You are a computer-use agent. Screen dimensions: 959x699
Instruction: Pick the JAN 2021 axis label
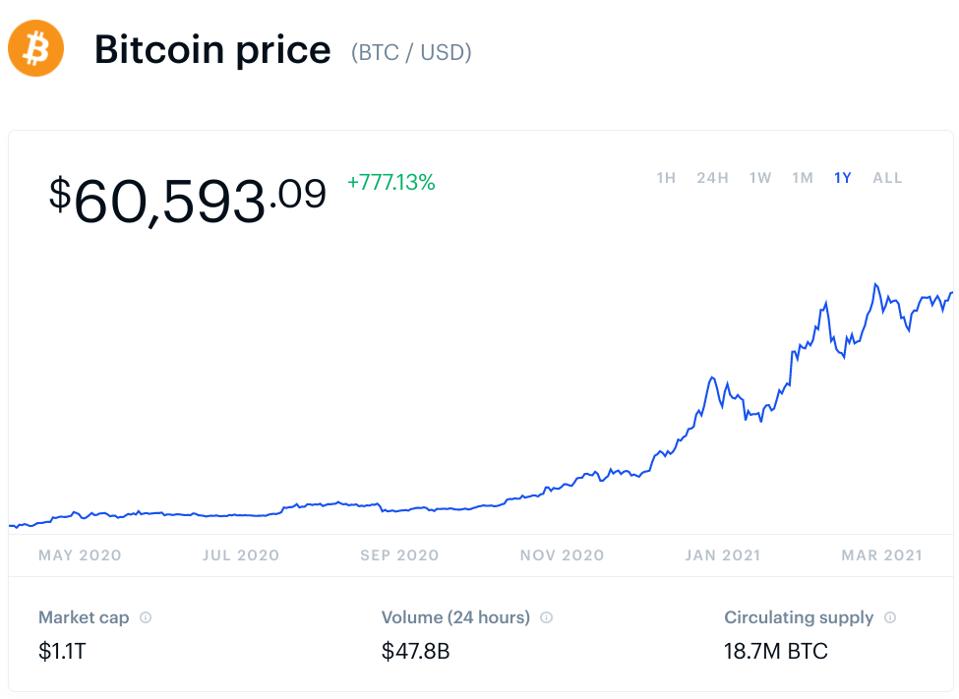pos(722,555)
